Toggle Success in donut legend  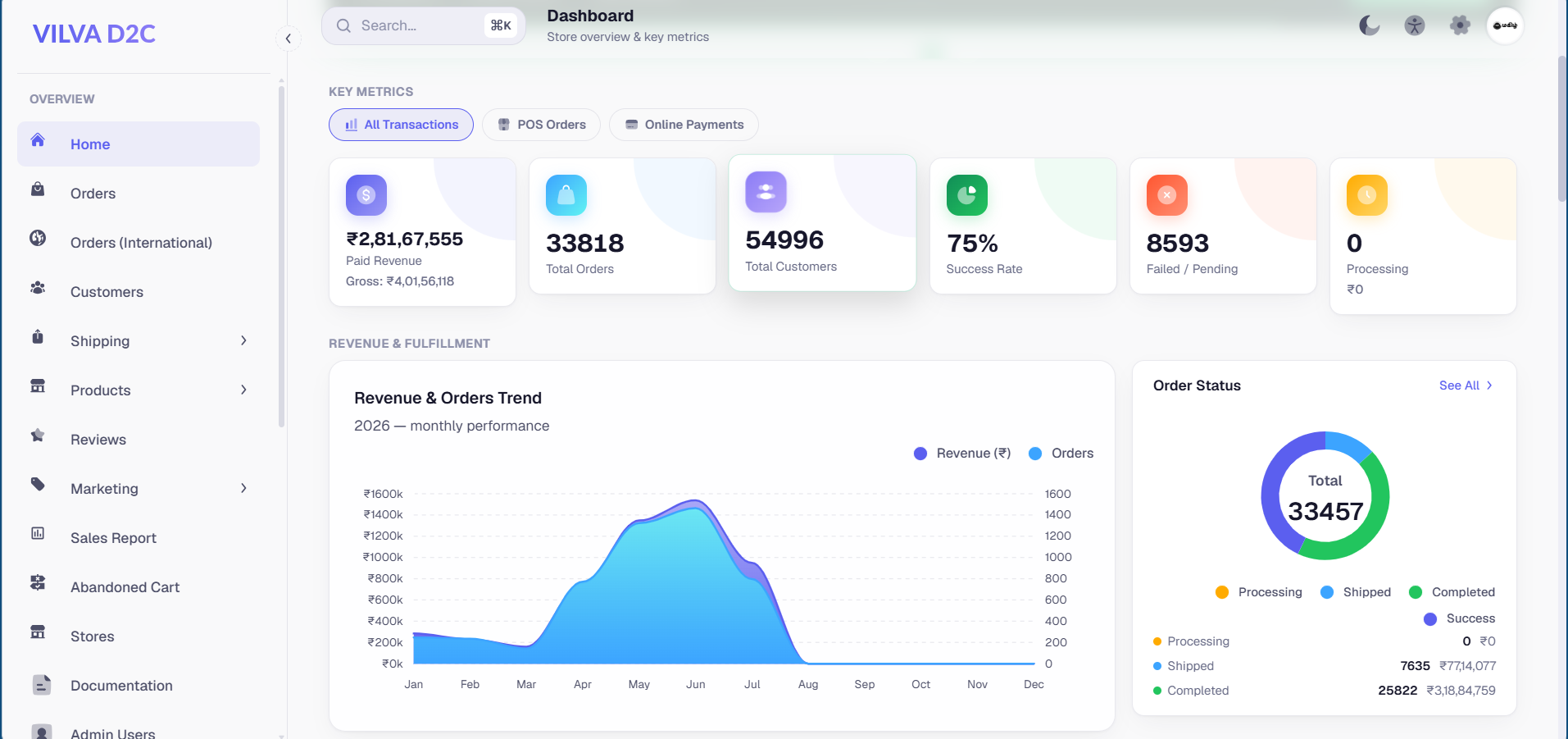1459,618
